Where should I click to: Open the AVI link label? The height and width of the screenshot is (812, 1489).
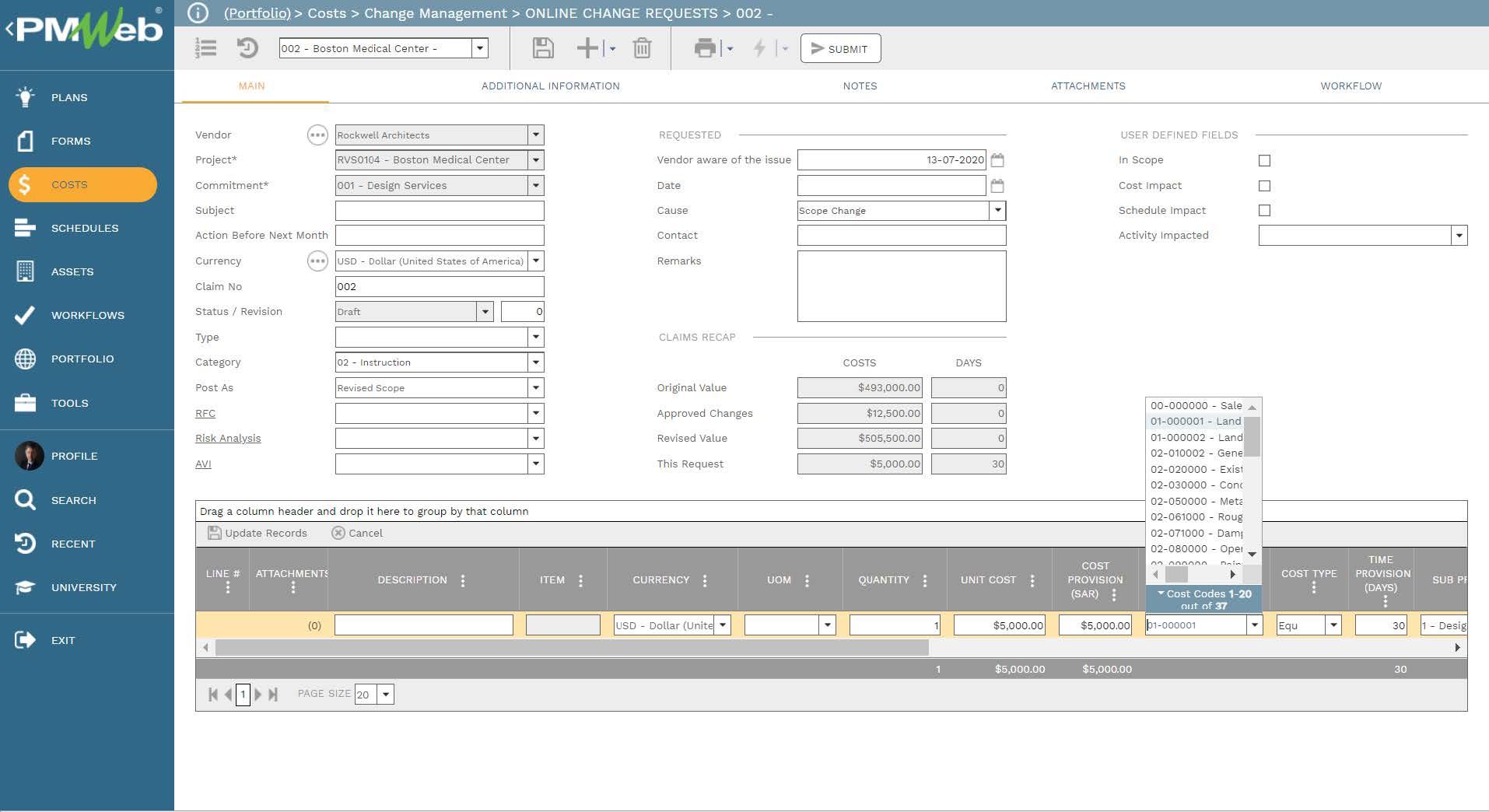click(x=203, y=464)
